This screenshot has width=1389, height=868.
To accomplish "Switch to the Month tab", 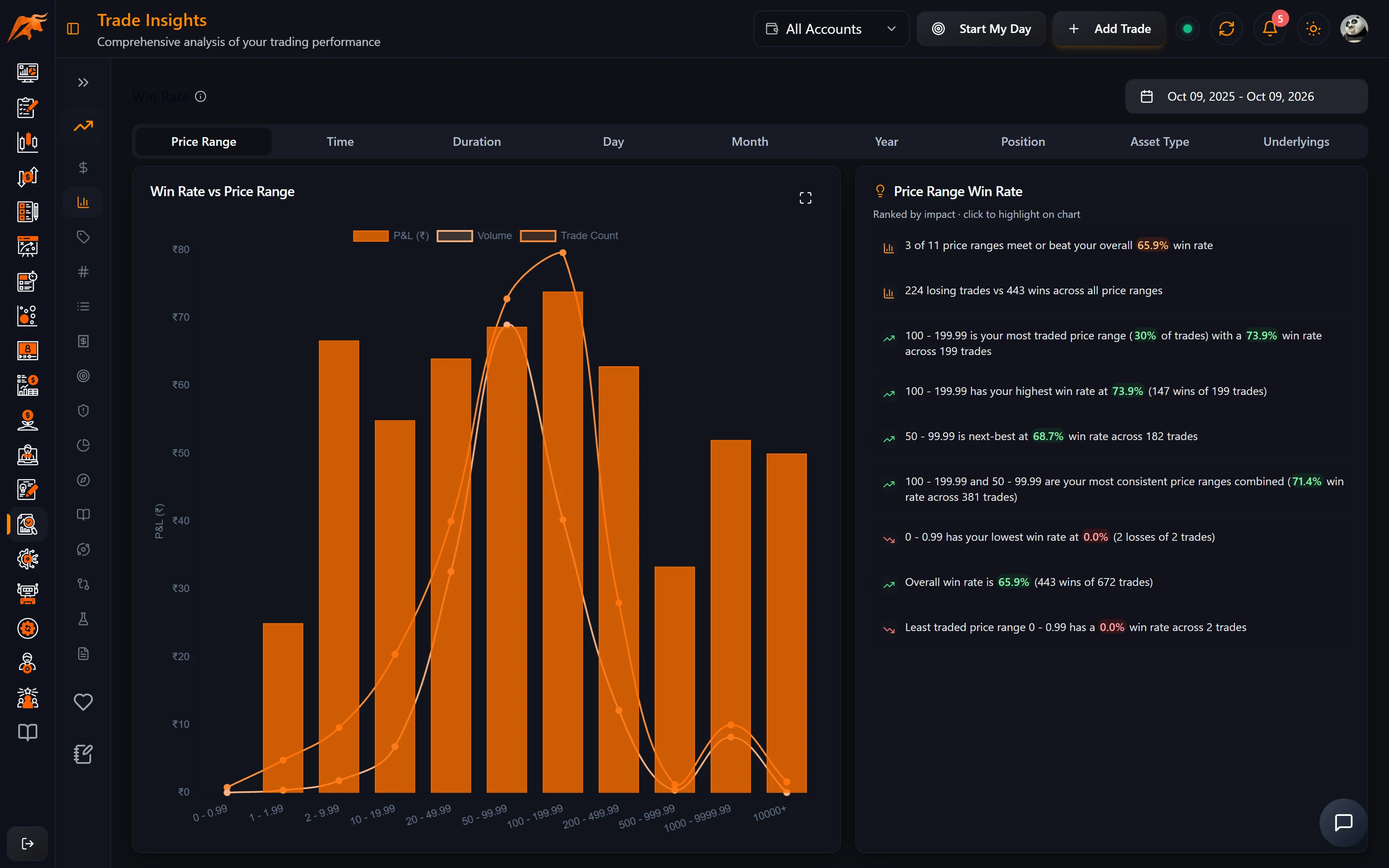I will [750, 142].
